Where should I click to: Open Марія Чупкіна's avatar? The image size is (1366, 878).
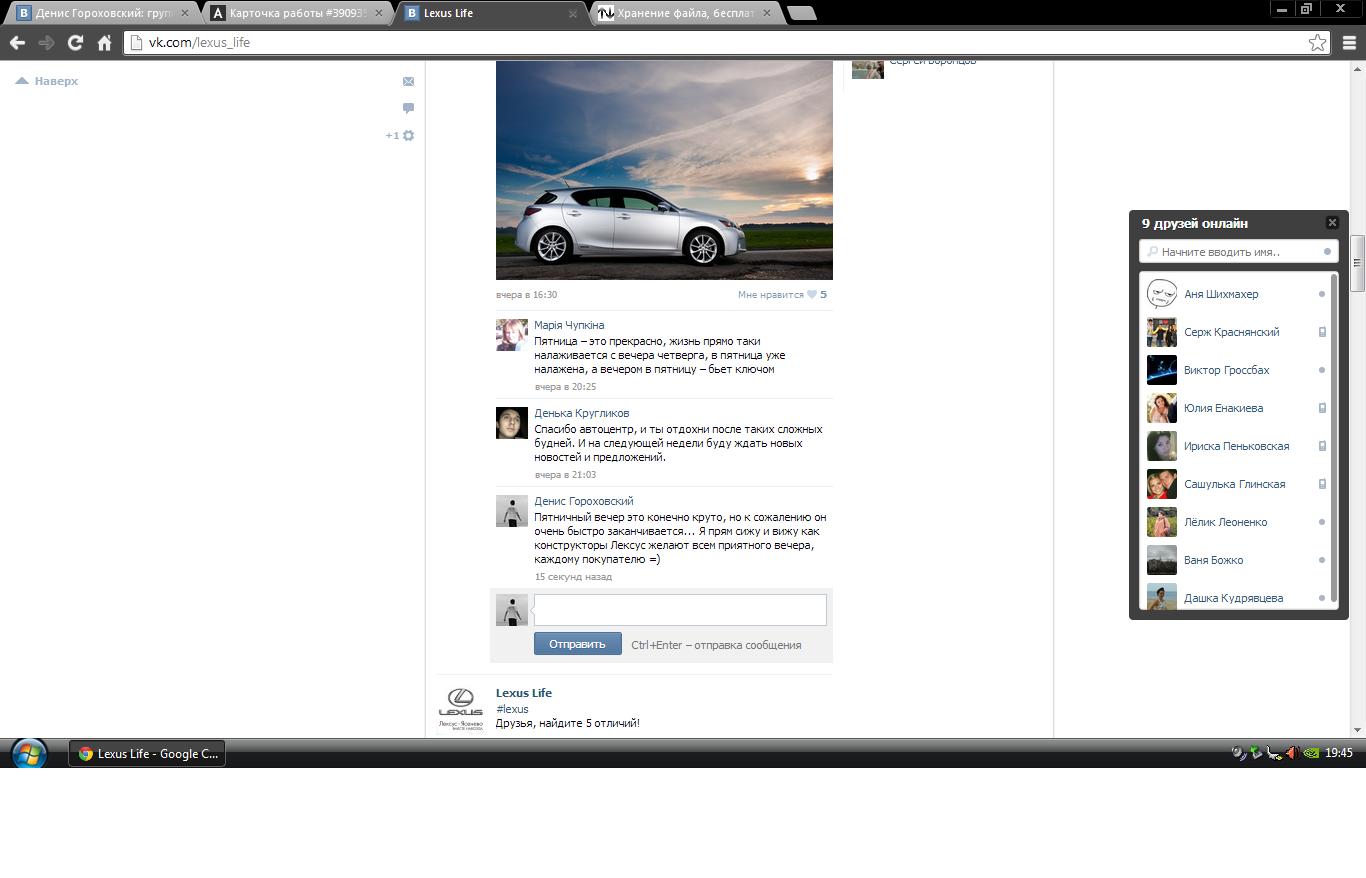pos(512,335)
